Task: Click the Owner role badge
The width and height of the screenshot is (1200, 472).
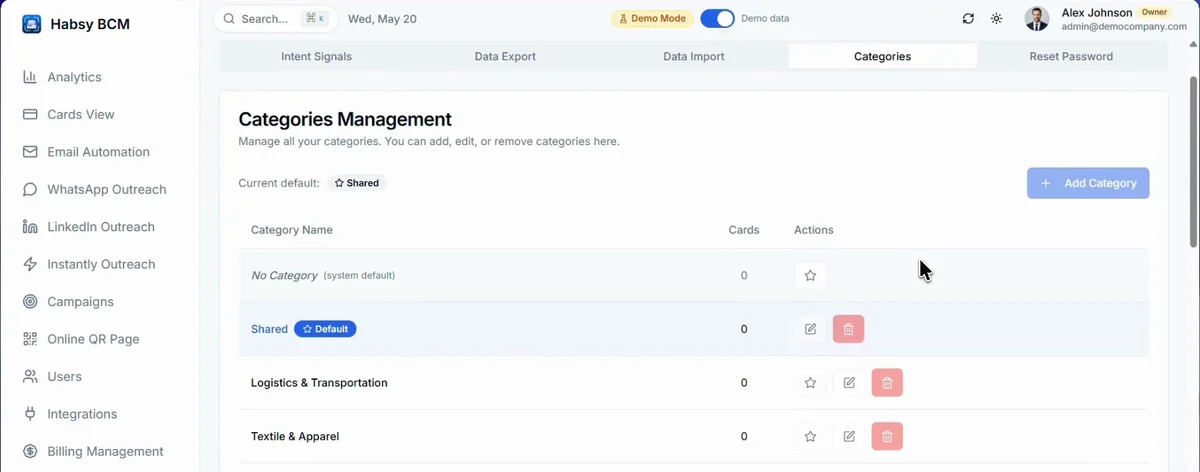Action: pyautogui.click(x=1154, y=12)
